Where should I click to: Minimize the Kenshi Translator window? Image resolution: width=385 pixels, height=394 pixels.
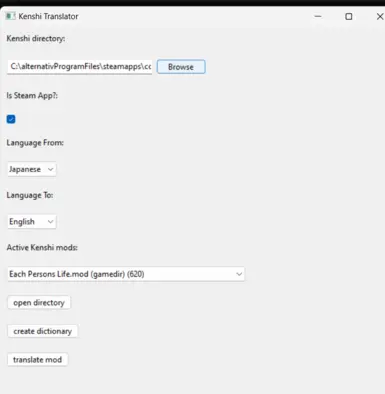[318, 16]
